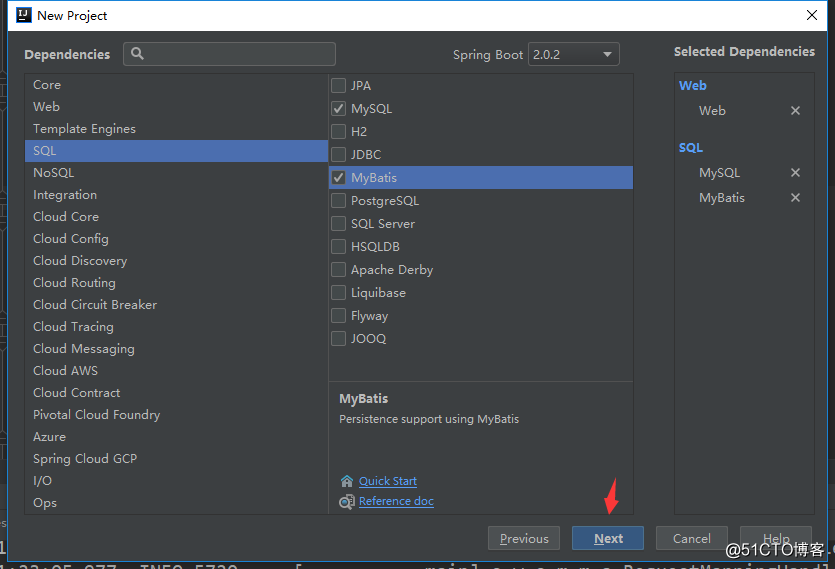Select the Core category
The width and height of the screenshot is (835, 569).
point(176,85)
